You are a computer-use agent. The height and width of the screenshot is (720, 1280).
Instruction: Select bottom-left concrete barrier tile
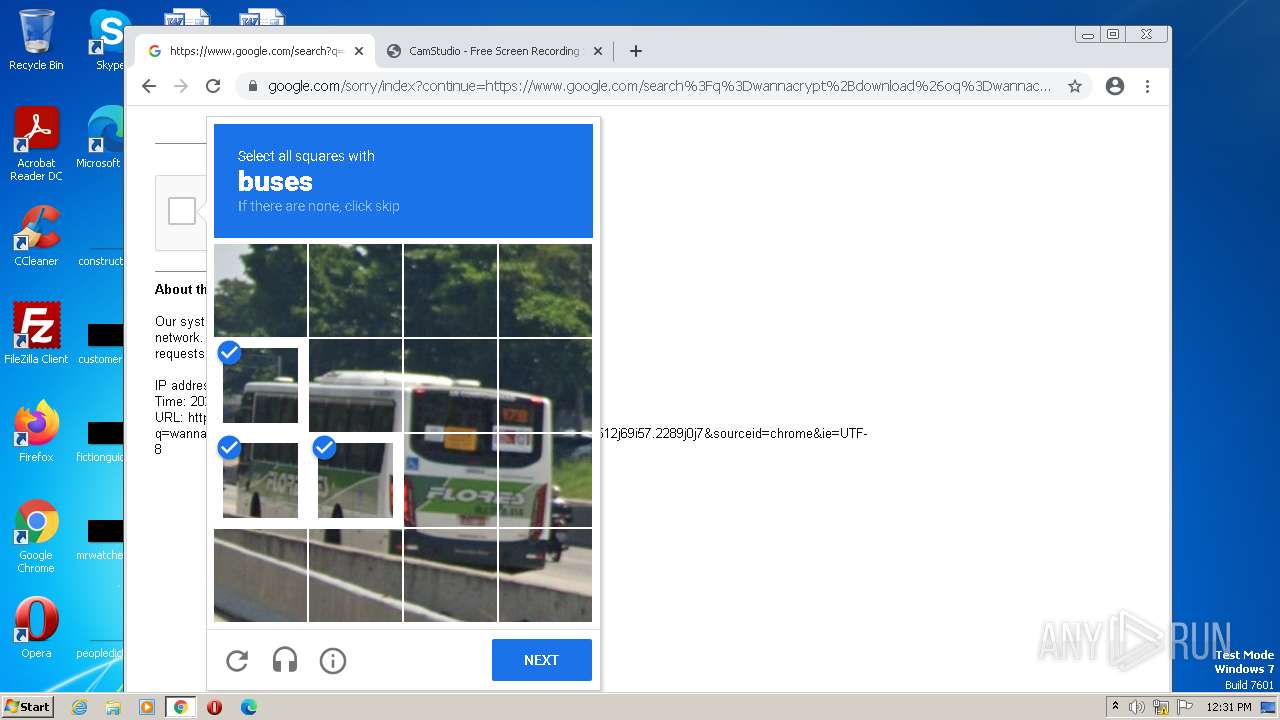[260, 575]
